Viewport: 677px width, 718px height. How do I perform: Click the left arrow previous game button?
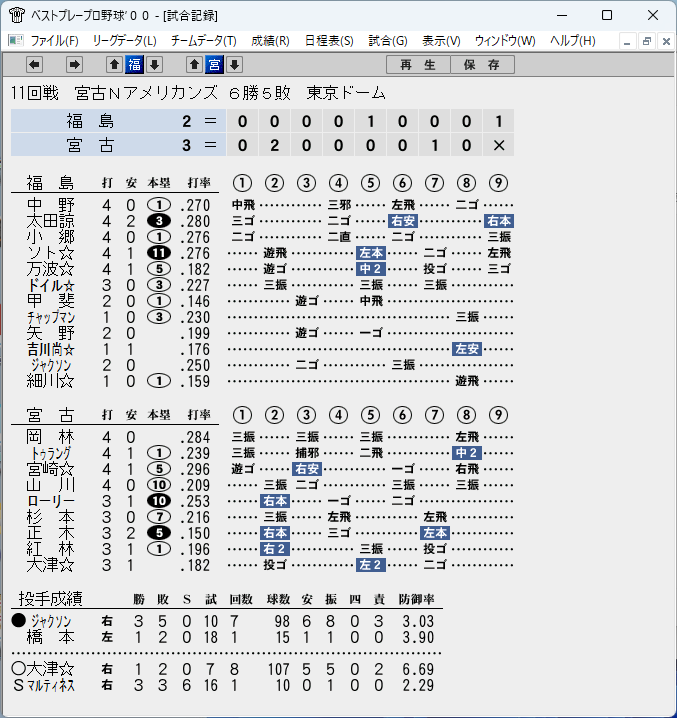[x=34, y=65]
